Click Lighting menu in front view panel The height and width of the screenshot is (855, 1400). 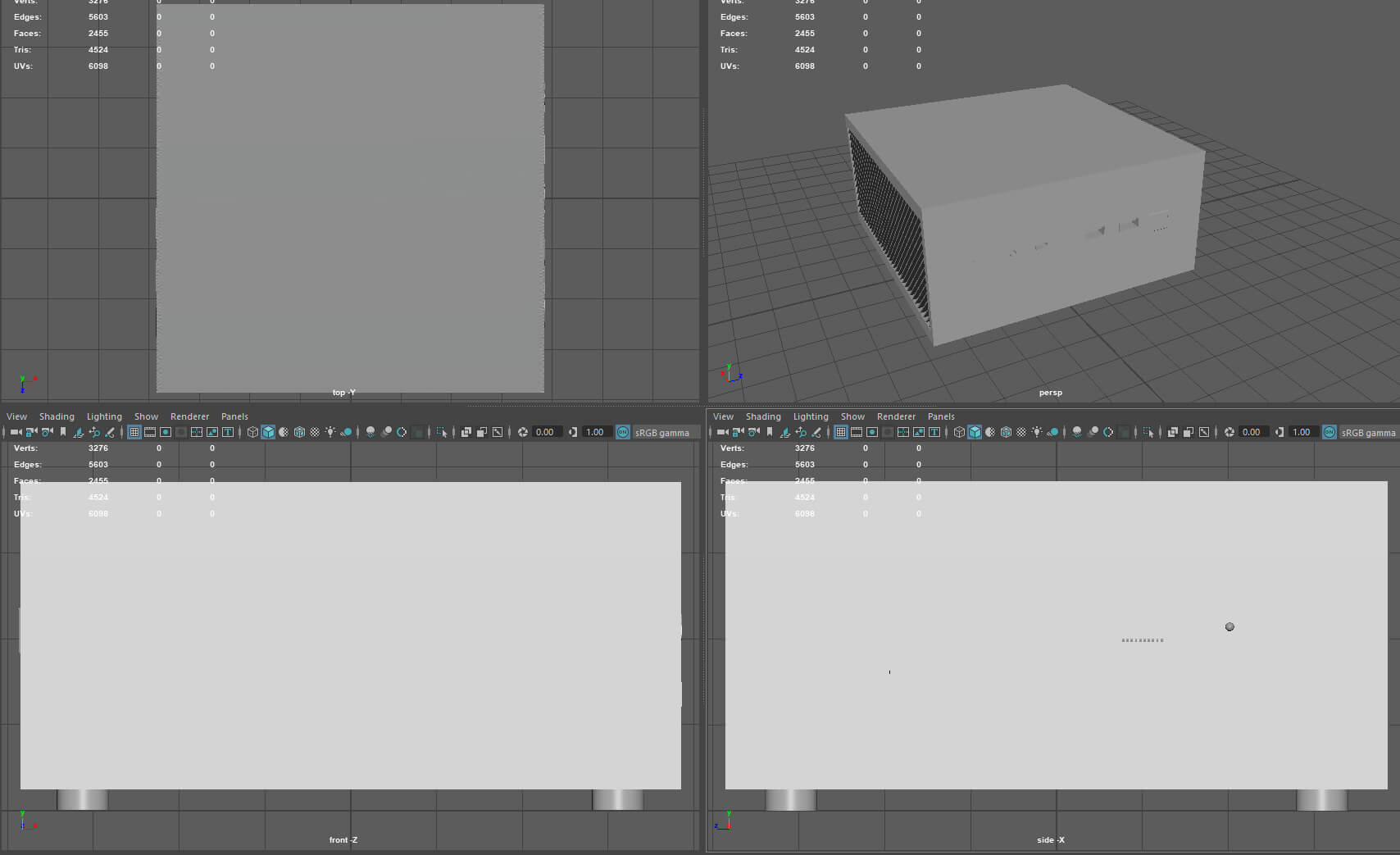[104, 416]
